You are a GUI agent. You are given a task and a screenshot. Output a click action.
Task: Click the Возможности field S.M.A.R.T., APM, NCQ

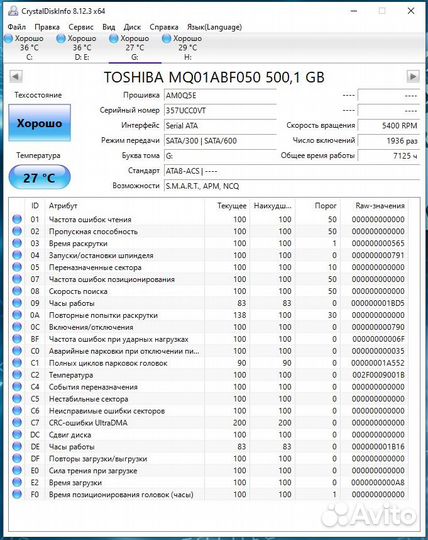click(292, 186)
